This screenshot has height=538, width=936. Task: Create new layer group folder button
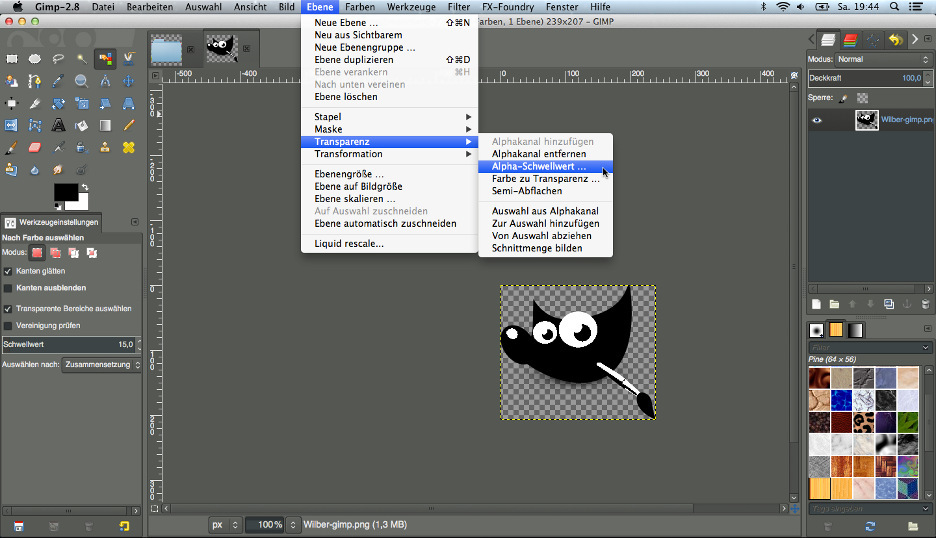[x=835, y=304]
